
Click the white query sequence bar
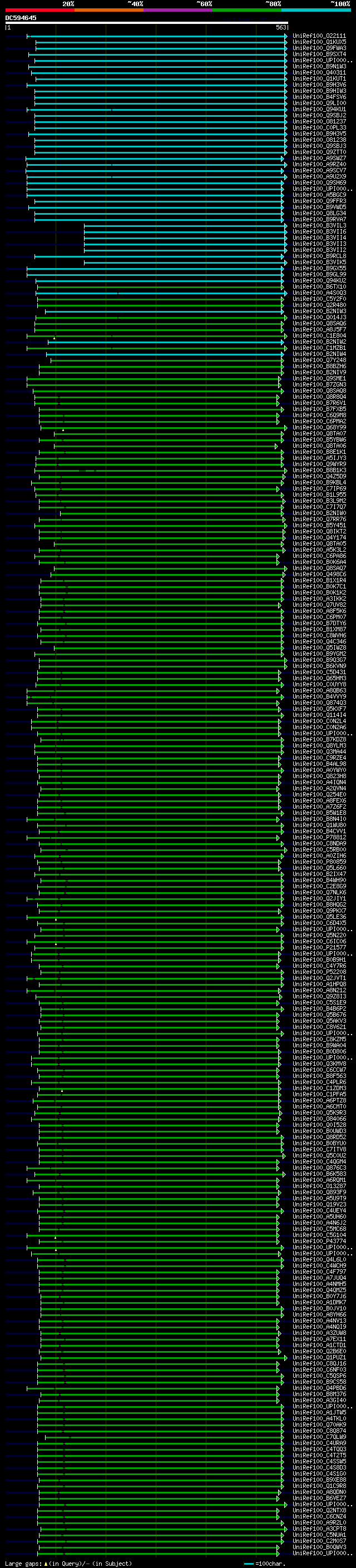(x=147, y=22)
